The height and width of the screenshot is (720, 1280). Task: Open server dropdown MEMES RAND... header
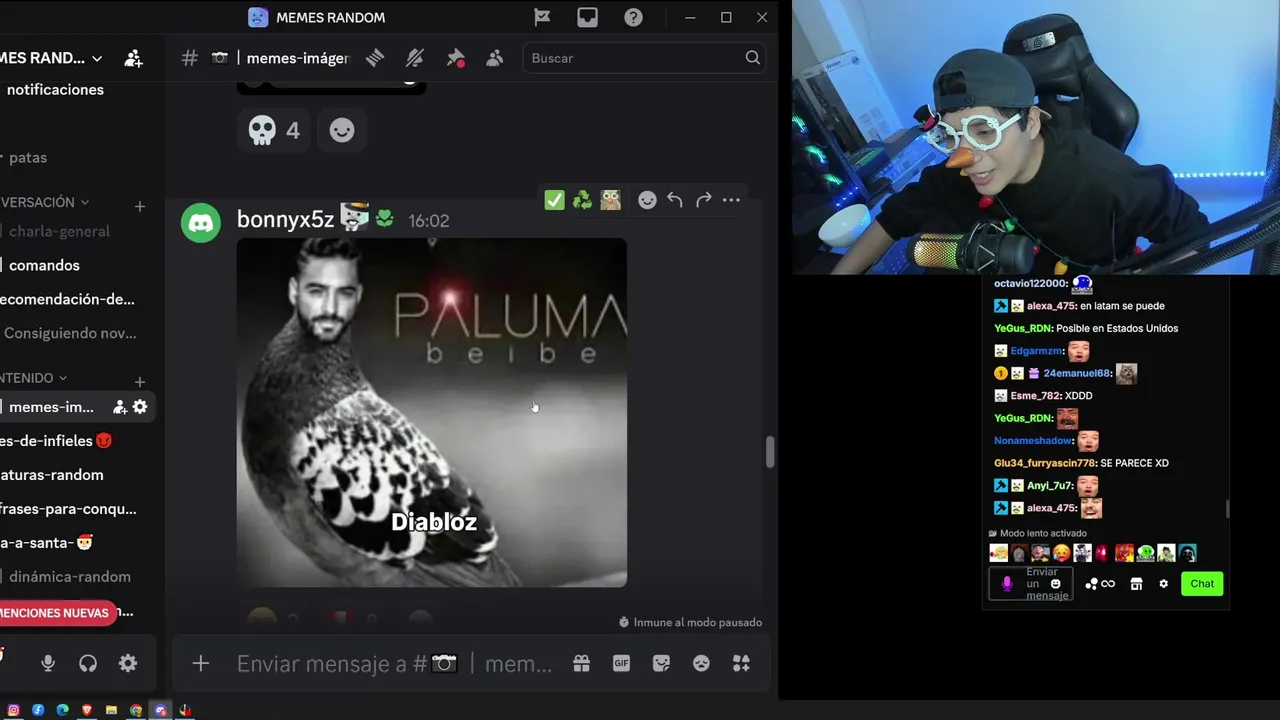[x=52, y=58]
